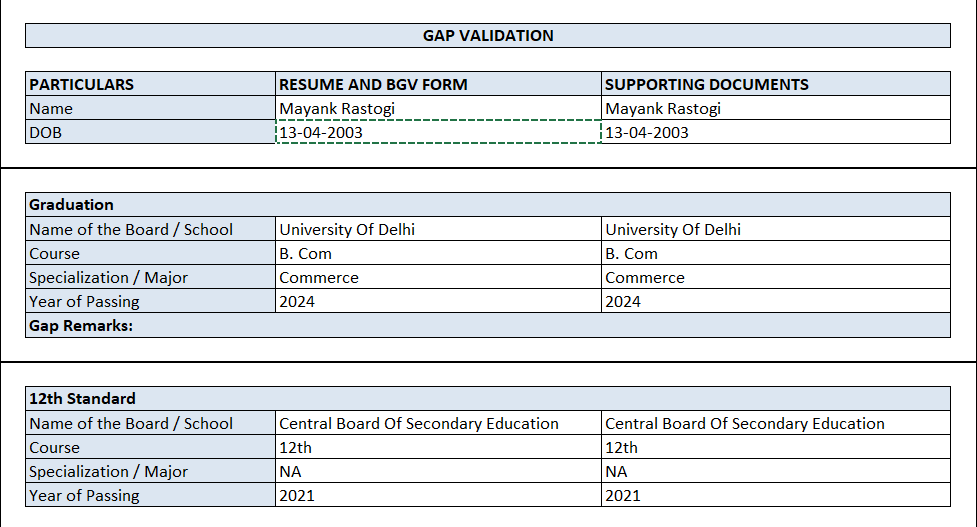Click resume NA specialization cell
This screenshot has height=527, width=977.
pyautogui.click(x=438, y=471)
